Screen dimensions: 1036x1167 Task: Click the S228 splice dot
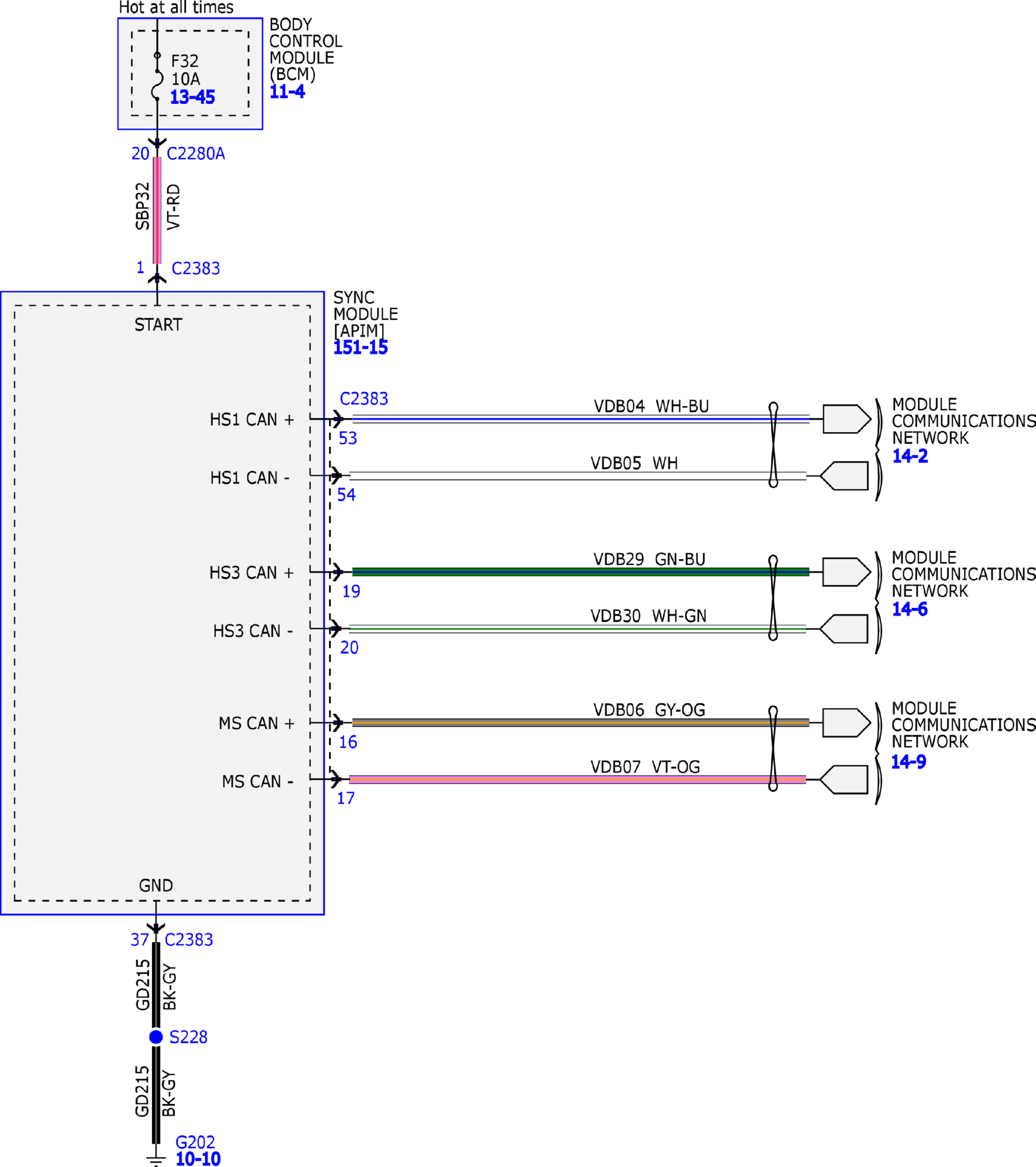(x=156, y=1037)
